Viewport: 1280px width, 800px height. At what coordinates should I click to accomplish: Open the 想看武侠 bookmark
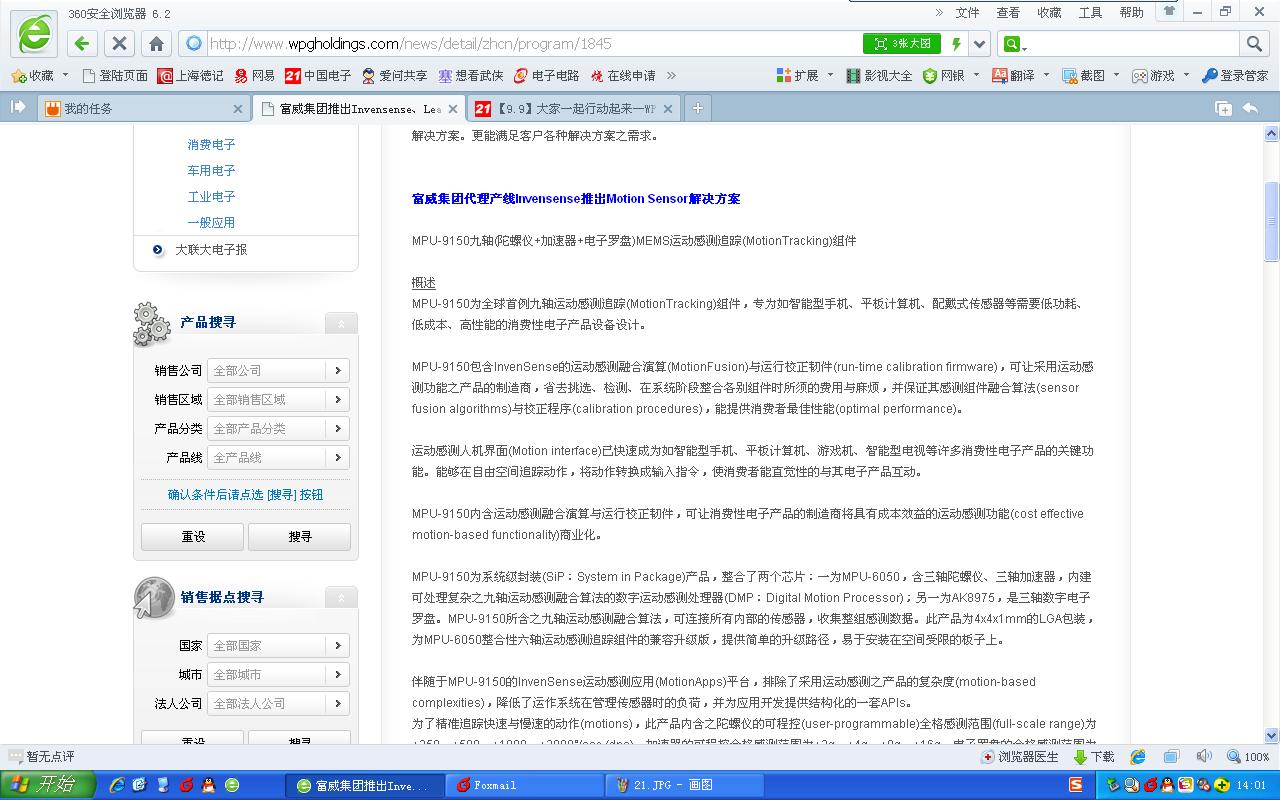[471, 75]
